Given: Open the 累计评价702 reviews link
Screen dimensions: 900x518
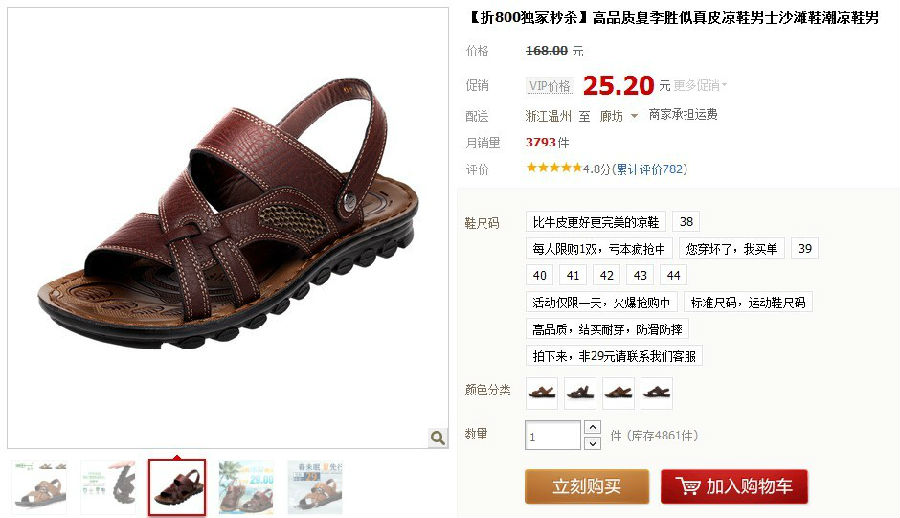Looking at the screenshot, I should click(x=650, y=169).
